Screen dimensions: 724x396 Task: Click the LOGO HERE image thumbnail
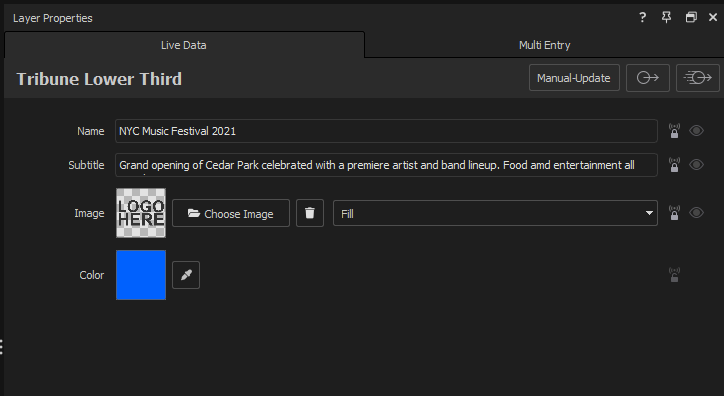[x=141, y=213]
